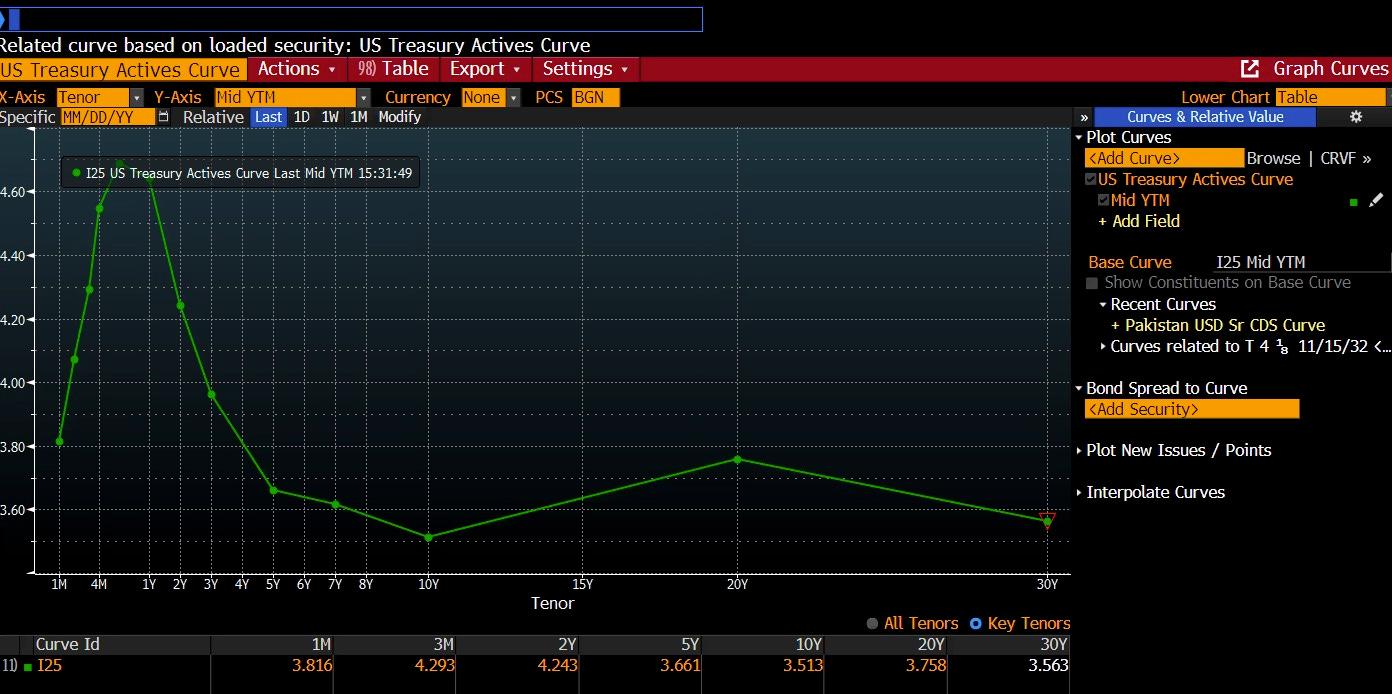This screenshot has height=694, width=1392.
Task: Open Graph Curves pop-out icon
Action: (x=1249, y=69)
